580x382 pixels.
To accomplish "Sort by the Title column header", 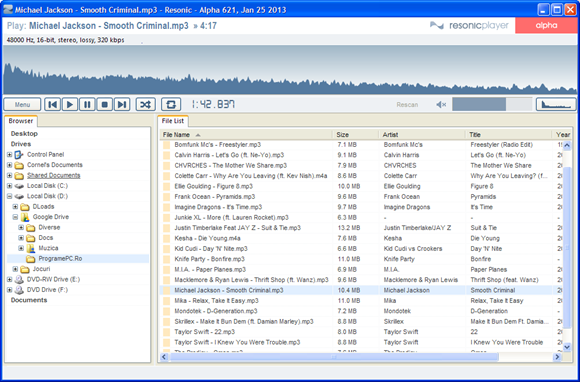I will [508, 135].
